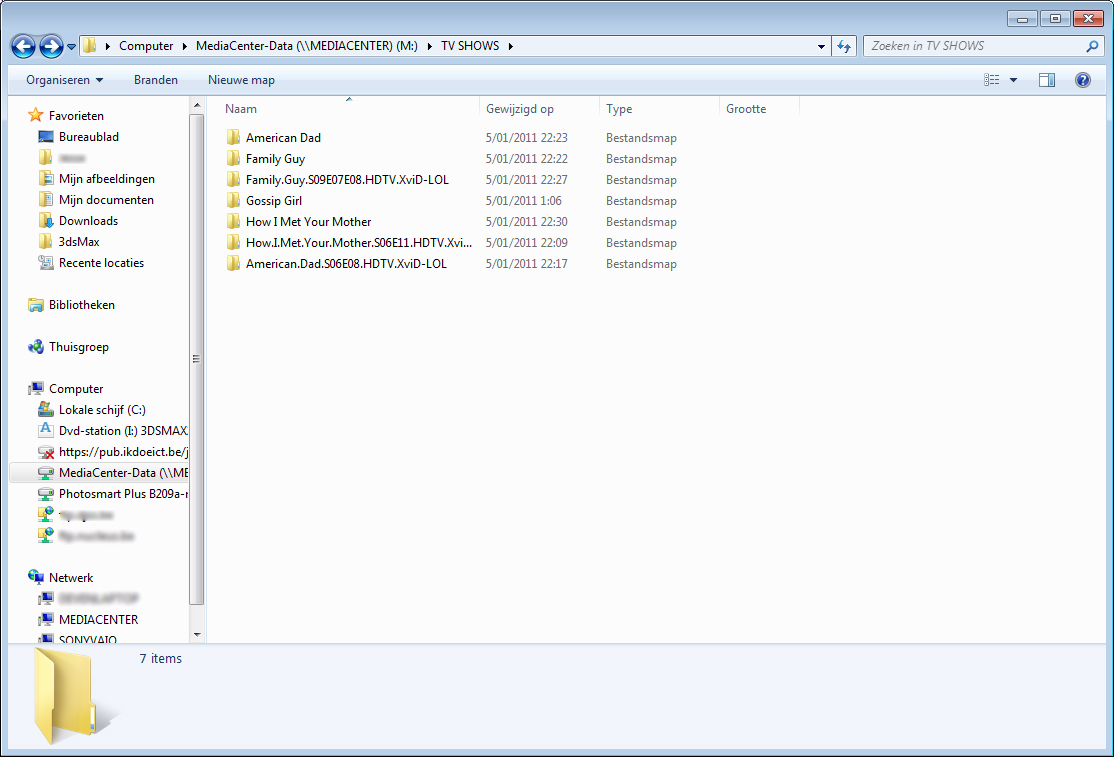Click the navigation pane scrollbar thumb
This screenshot has height=757, width=1114.
point(197,359)
